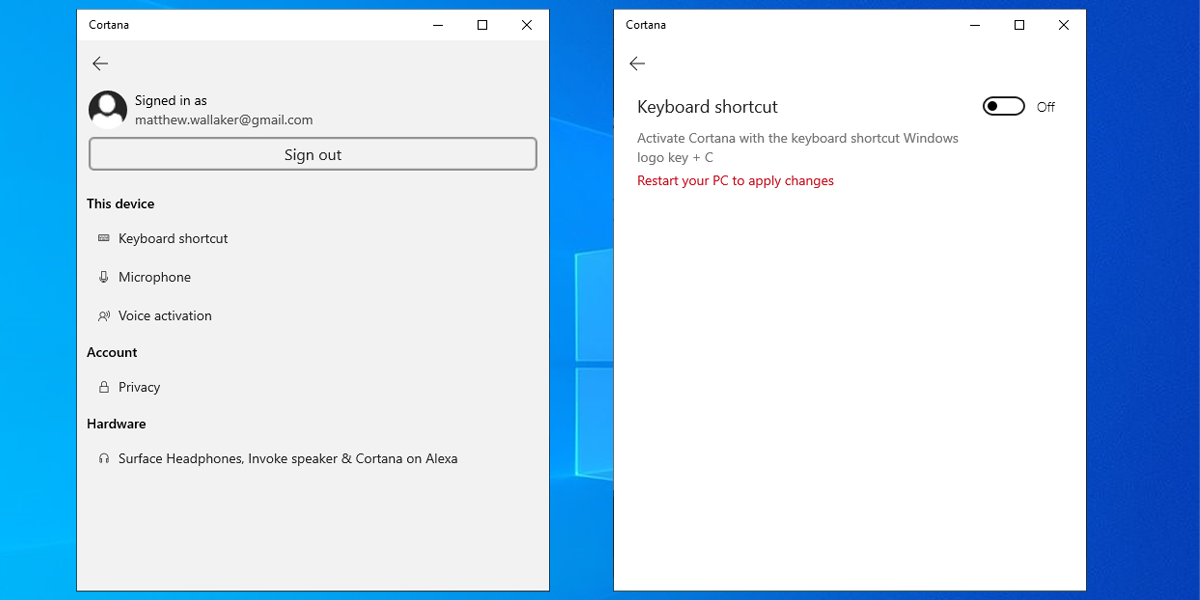Click the profile avatar next to Signed in as
The width and height of the screenshot is (1200, 600).
108,109
